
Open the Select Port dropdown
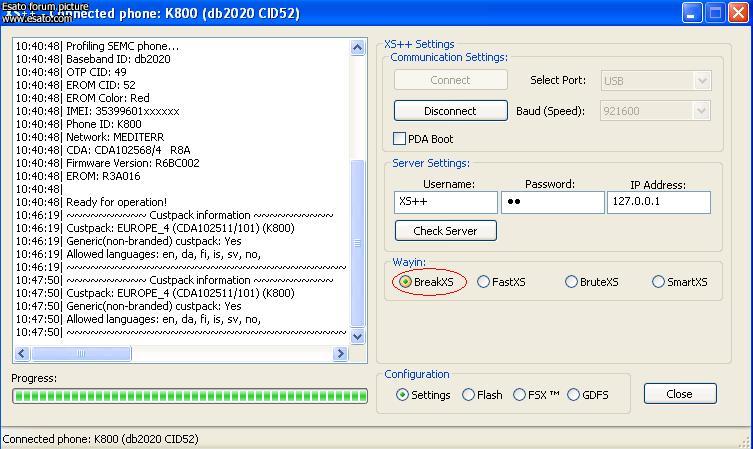pyautogui.click(x=702, y=81)
